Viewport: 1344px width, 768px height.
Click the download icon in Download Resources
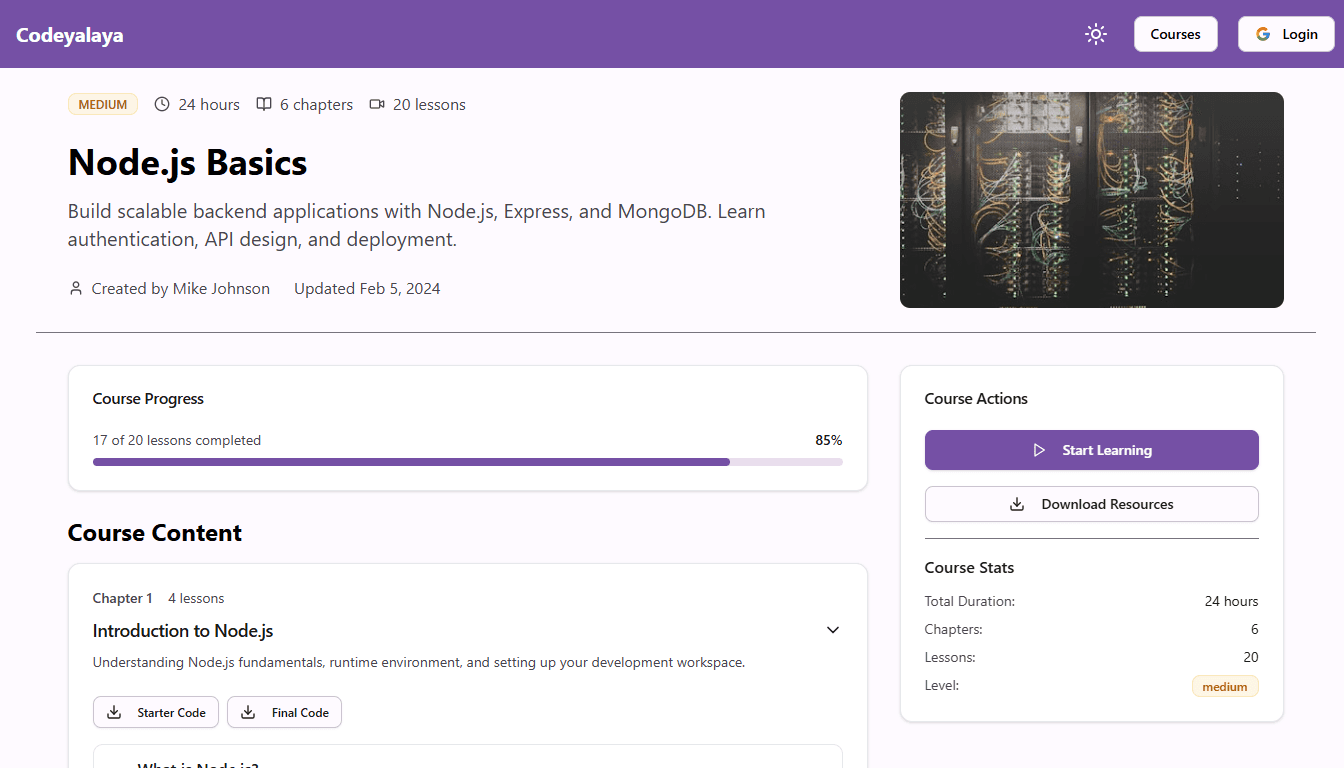[1017, 504]
